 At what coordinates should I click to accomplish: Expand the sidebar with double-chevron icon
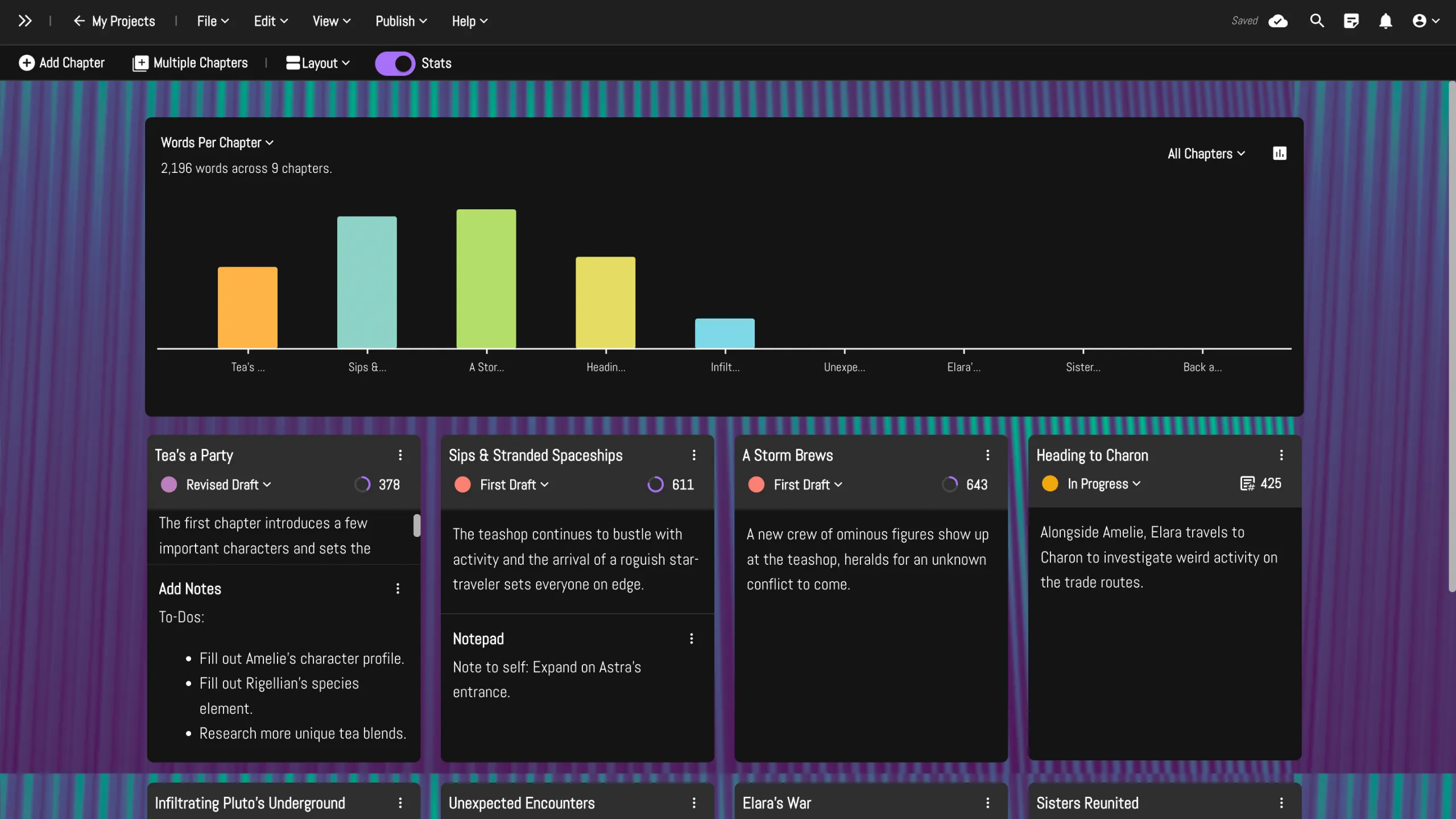pyautogui.click(x=24, y=21)
